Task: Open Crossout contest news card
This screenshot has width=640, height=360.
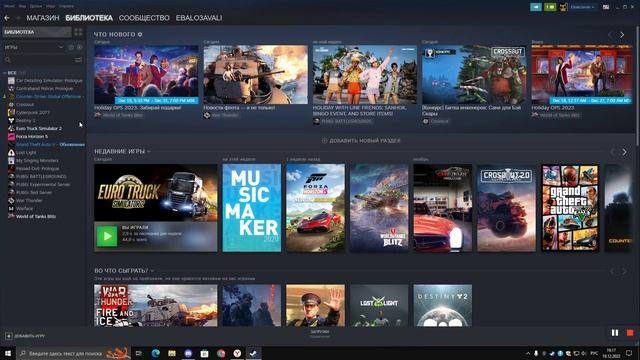Action: coord(474,74)
